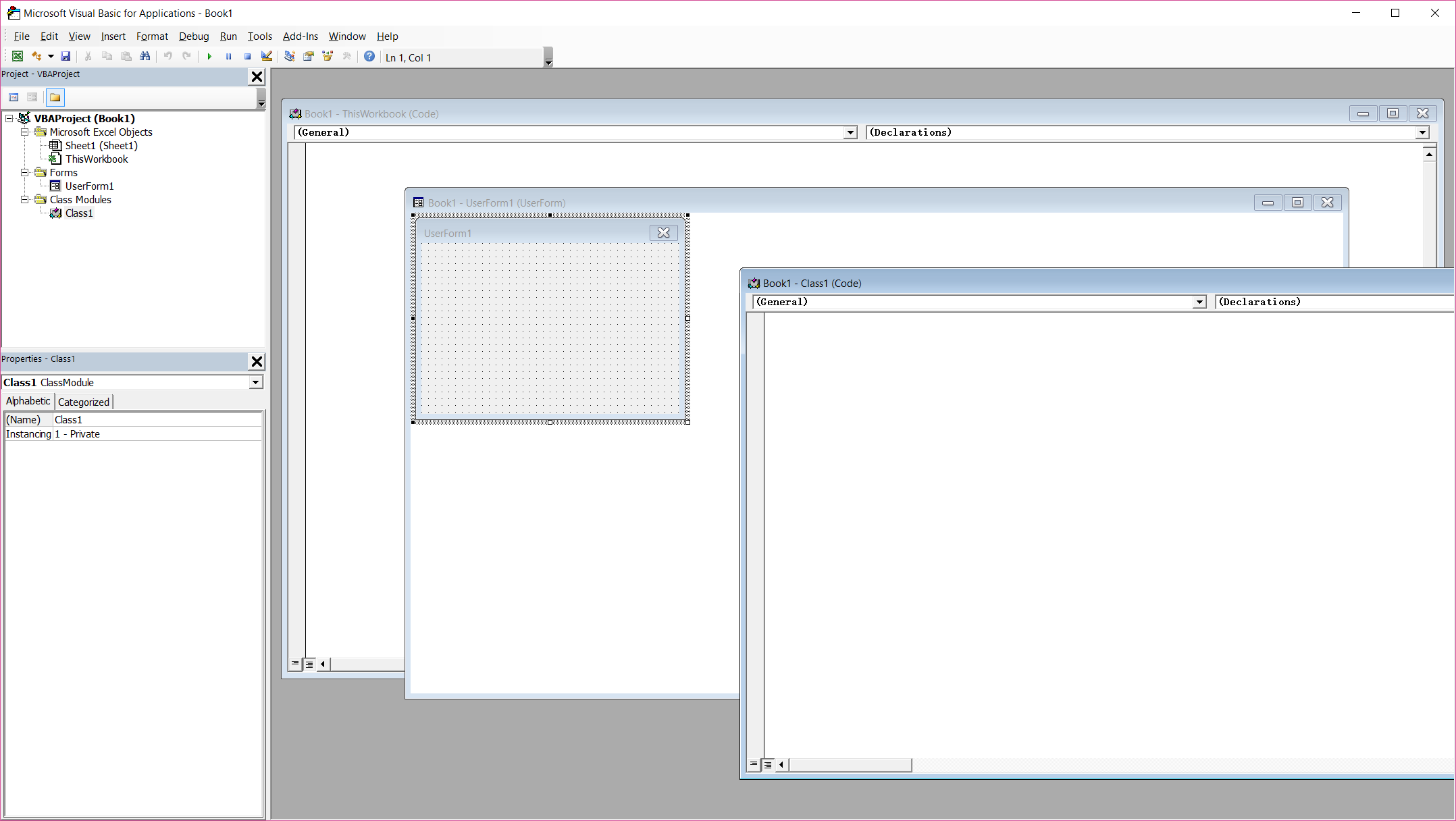Click View Code icon in Project pane
The width and height of the screenshot is (1456, 821).
14,97
